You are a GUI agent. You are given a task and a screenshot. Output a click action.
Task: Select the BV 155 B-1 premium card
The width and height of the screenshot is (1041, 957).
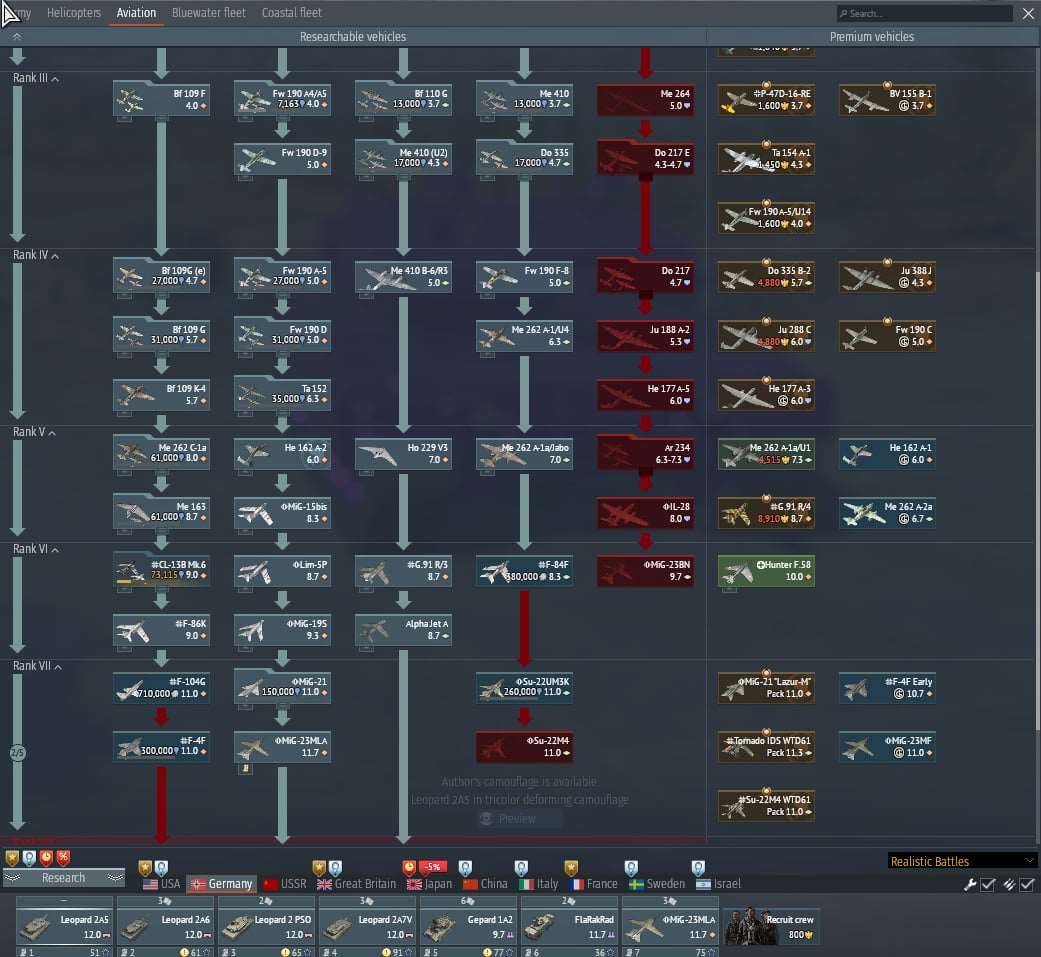pyautogui.click(x=887, y=100)
